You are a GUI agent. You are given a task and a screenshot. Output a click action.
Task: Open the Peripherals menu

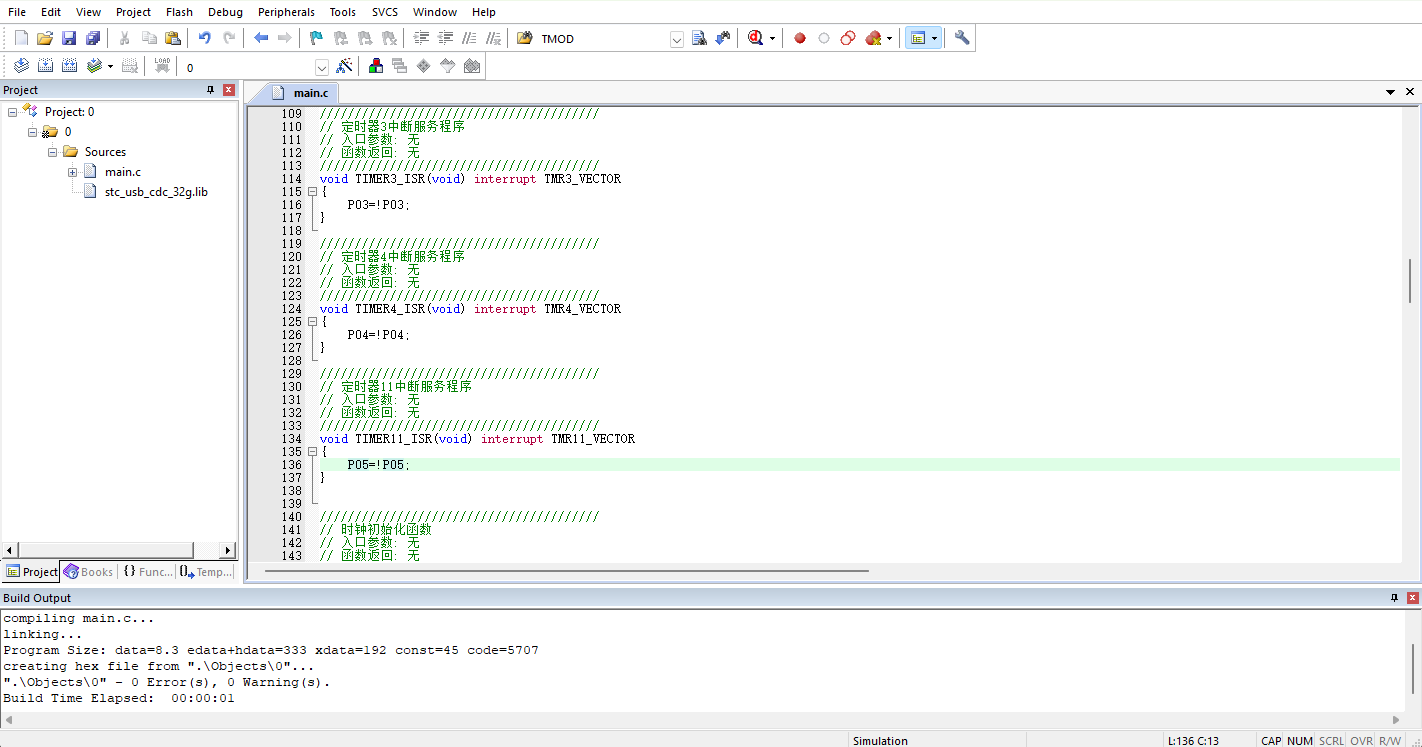[286, 12]
